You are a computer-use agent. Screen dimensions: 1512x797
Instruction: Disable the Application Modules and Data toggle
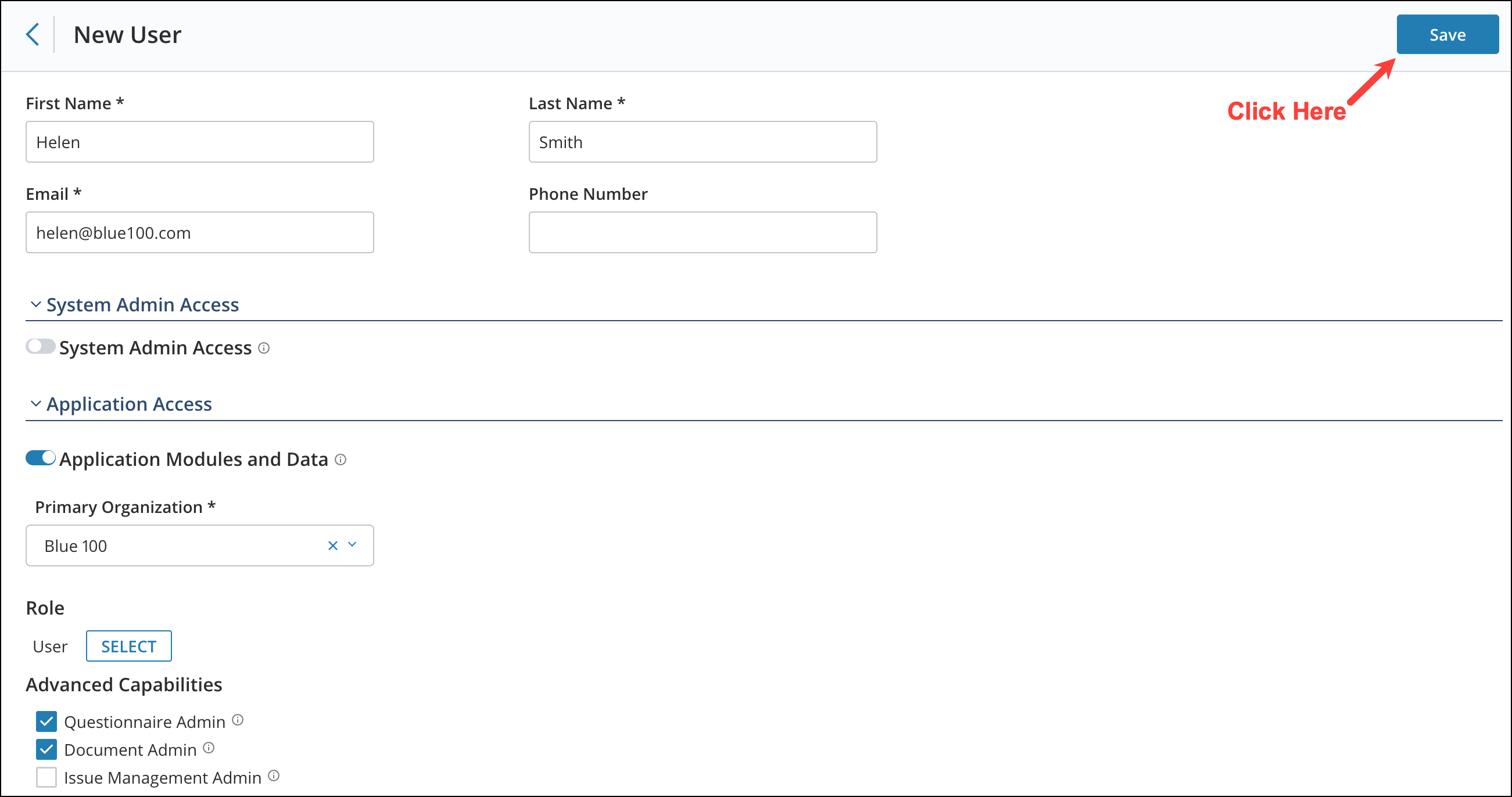[40, 458]
